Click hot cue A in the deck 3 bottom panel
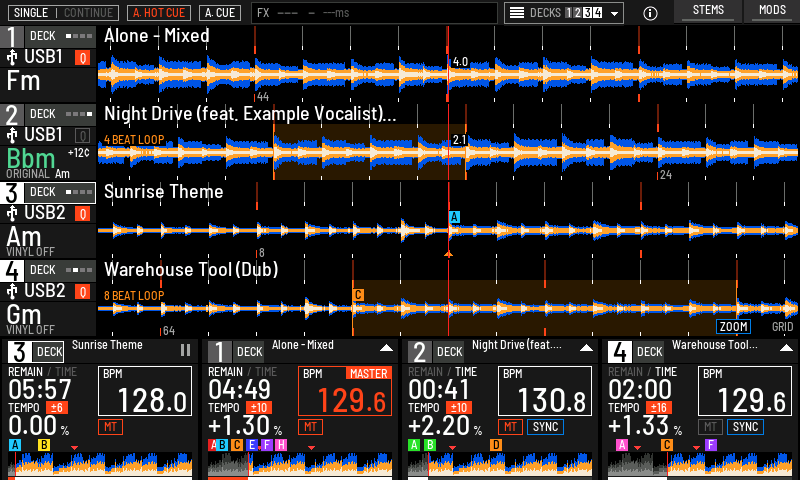 click(x=15, y=445)
